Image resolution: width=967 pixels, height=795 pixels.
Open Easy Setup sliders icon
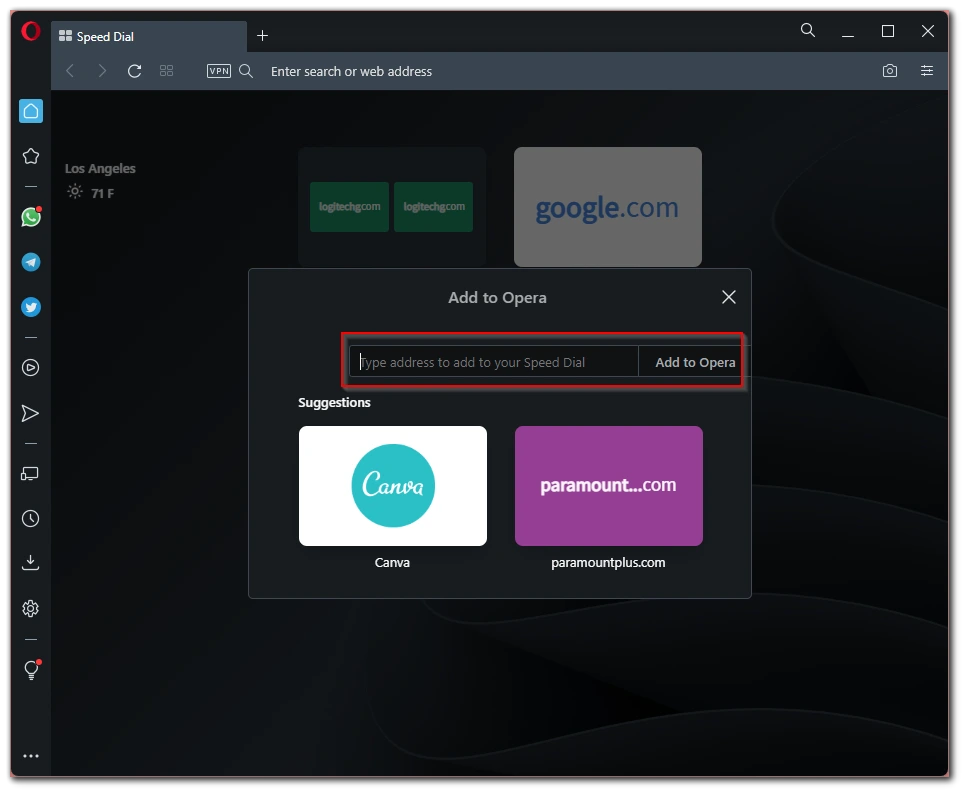click(x=927, y=71)
